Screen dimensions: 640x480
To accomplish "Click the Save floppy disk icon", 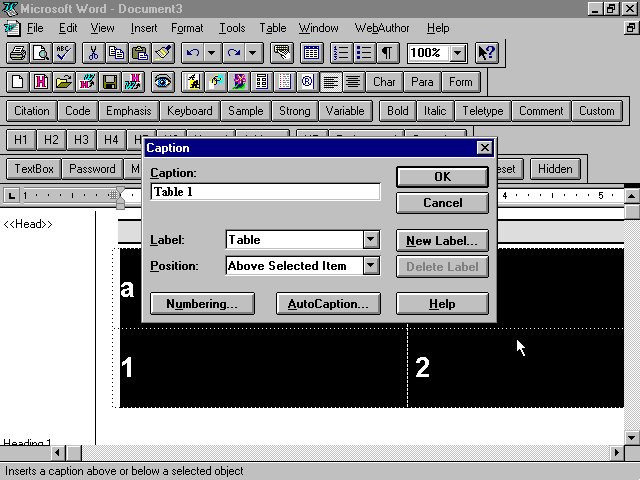I will [110, 82].
